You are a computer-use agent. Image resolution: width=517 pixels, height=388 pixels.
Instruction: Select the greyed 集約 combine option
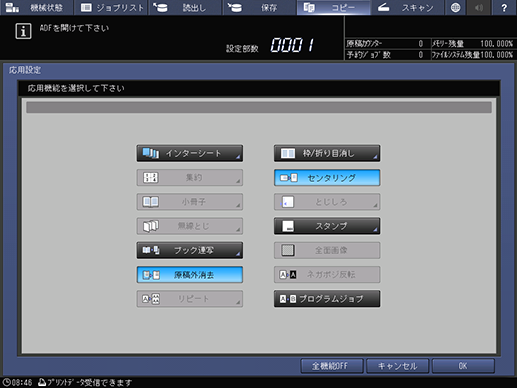[x=190, y=178]
